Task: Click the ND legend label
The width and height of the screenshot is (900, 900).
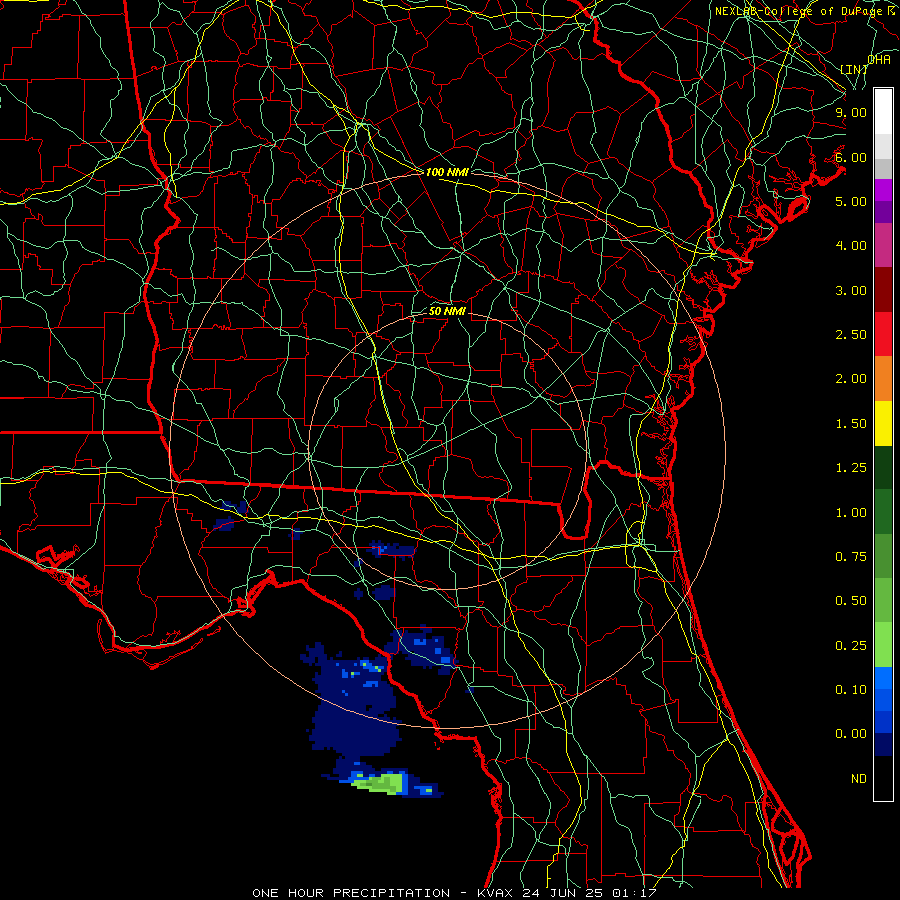Action: click(x=859, y=779)
